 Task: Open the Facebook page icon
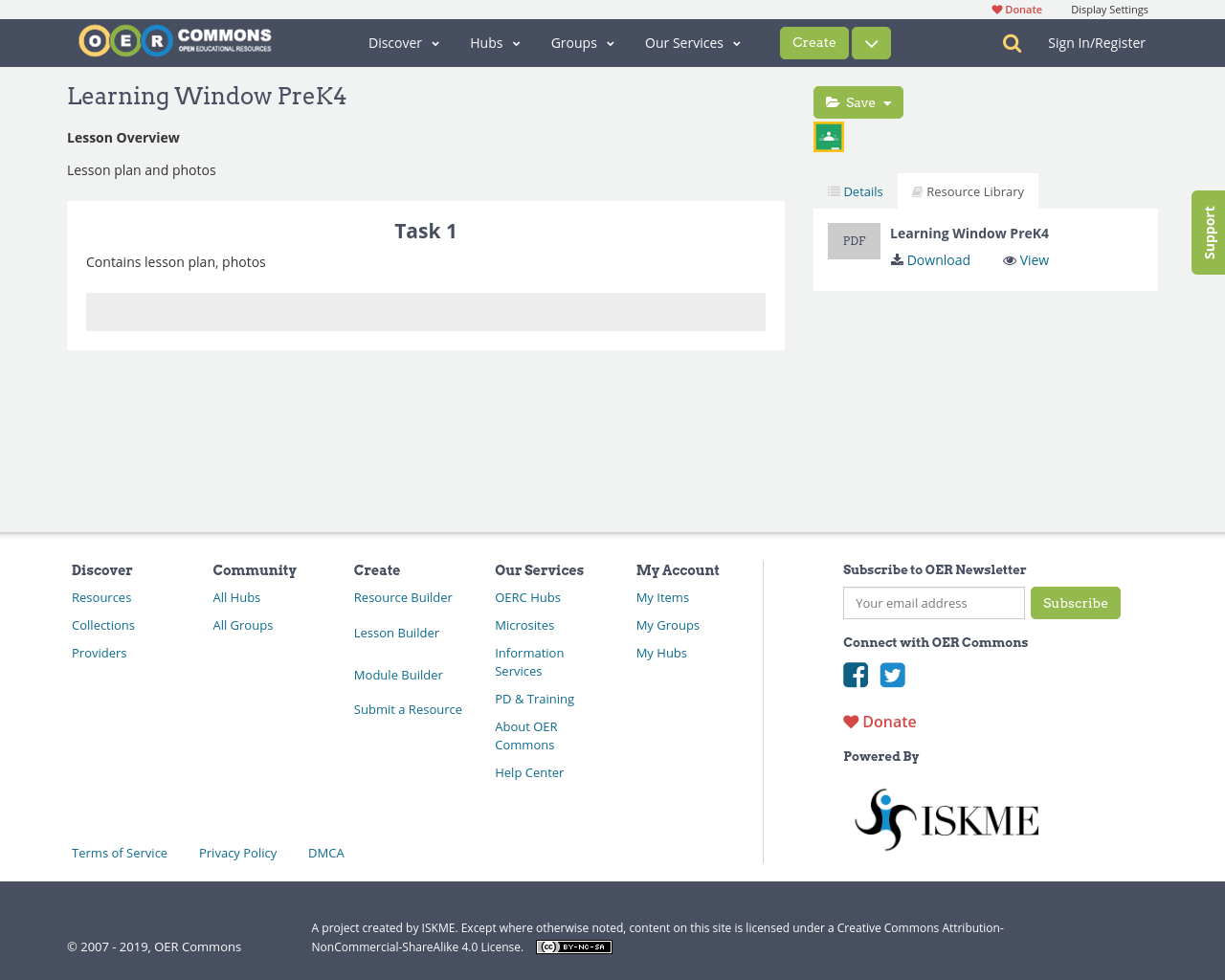856,675
